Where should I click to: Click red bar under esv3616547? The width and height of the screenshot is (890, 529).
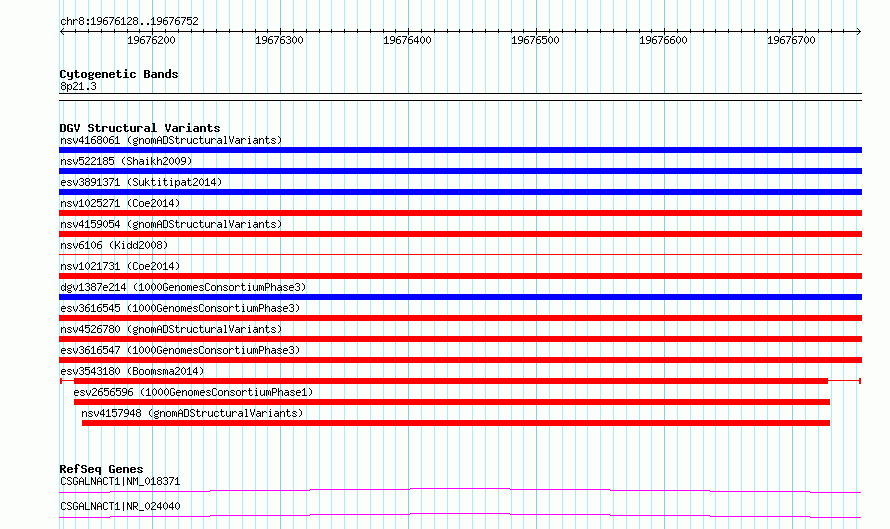[460, 360]
